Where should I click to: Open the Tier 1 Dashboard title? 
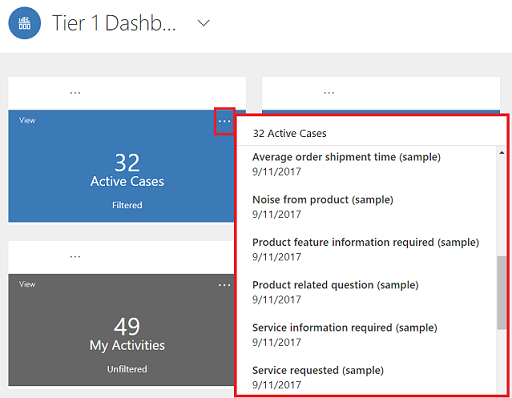[x=114, y=23]
